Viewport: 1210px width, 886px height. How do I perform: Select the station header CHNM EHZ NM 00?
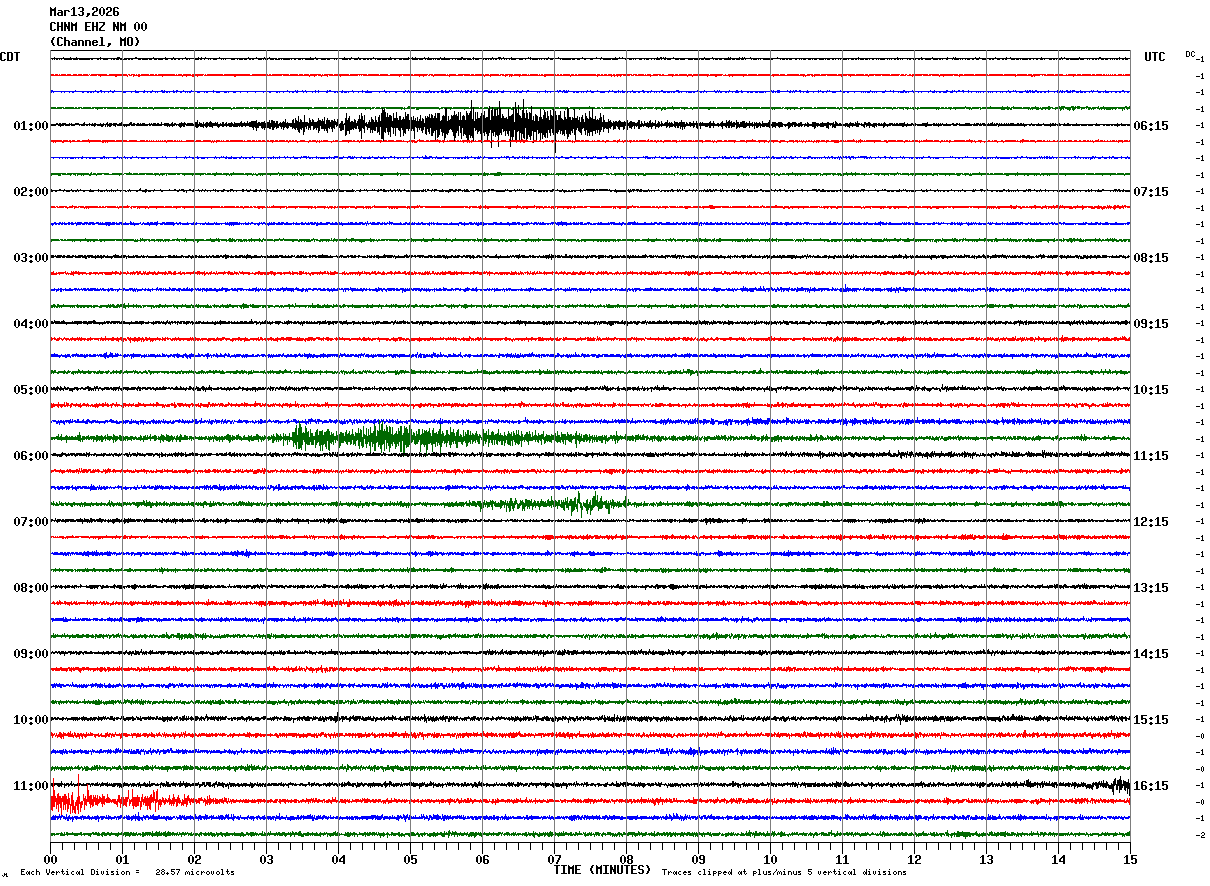(98, 27)
